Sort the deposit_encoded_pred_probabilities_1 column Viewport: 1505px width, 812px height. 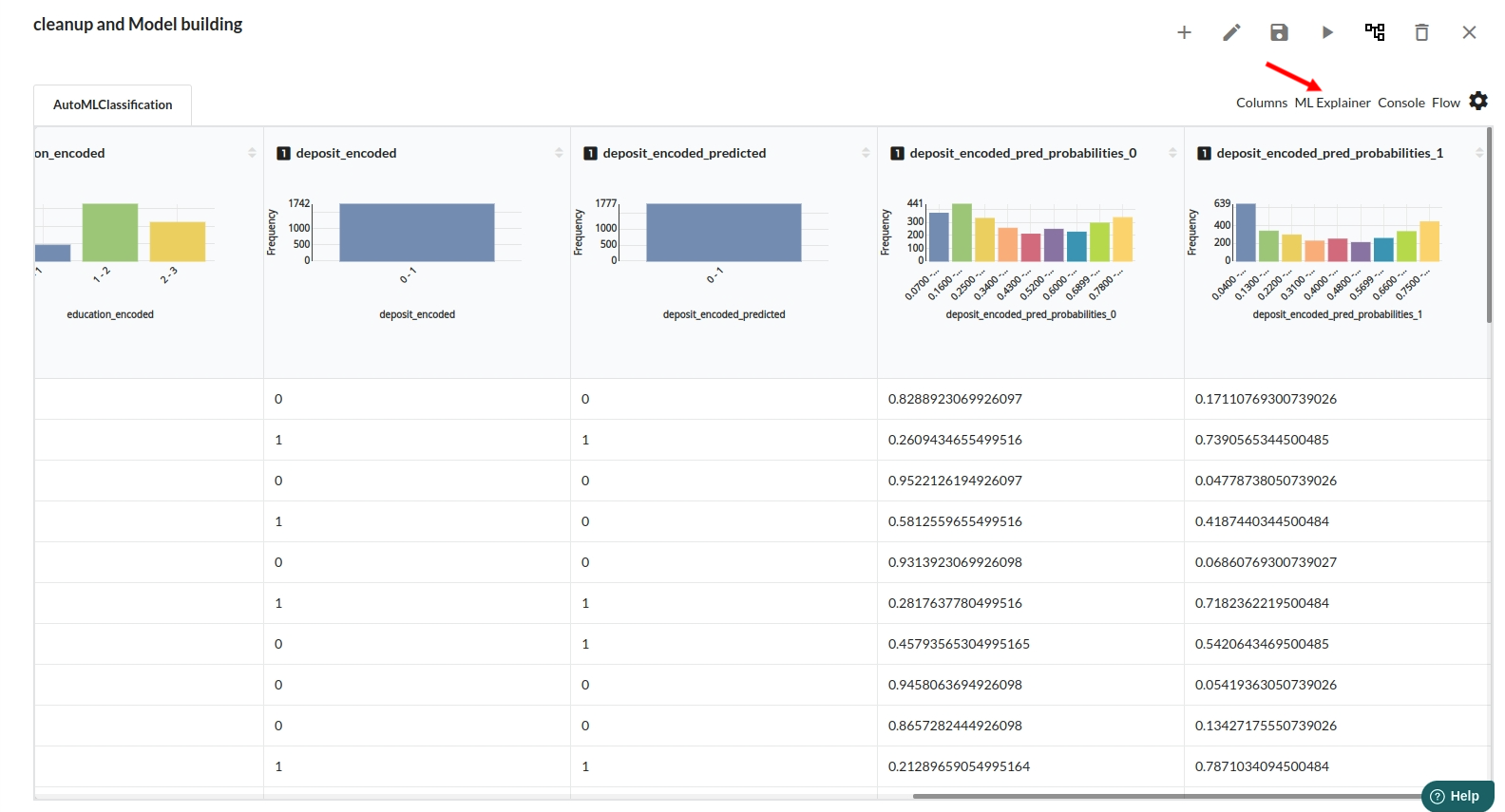click(x=1479, y=153)
